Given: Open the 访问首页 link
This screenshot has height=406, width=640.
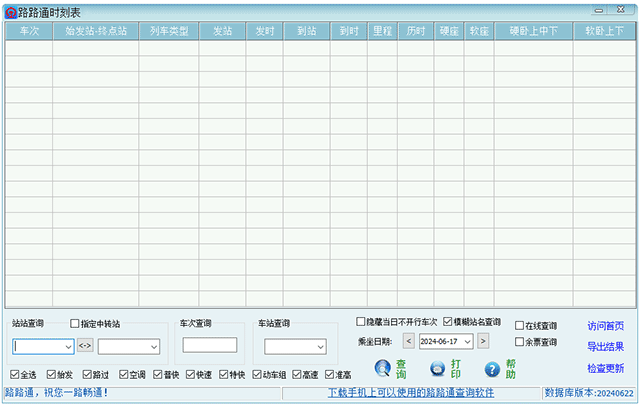Looking at the screenshot, I should pos(605,326).
